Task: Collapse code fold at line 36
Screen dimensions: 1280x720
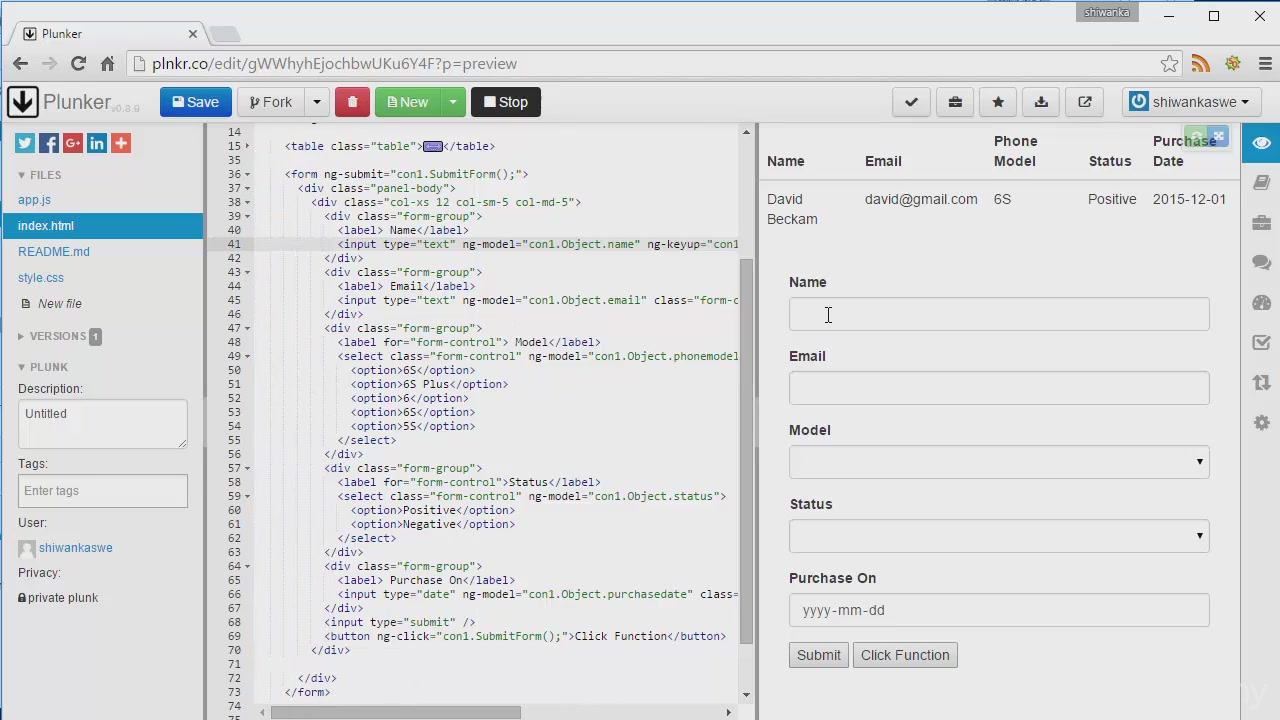Action: [x=248, y=174]
